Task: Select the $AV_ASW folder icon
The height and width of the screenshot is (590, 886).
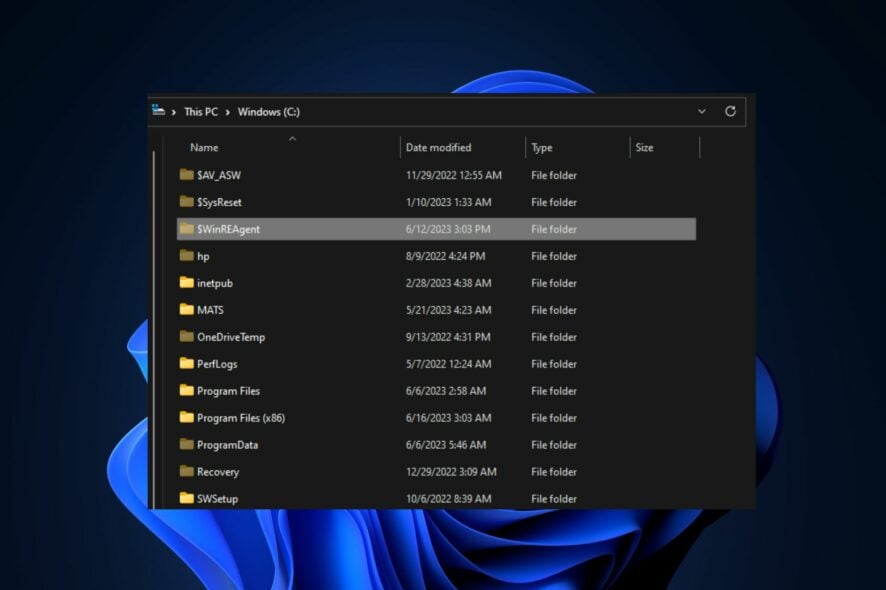Action: 186,175
